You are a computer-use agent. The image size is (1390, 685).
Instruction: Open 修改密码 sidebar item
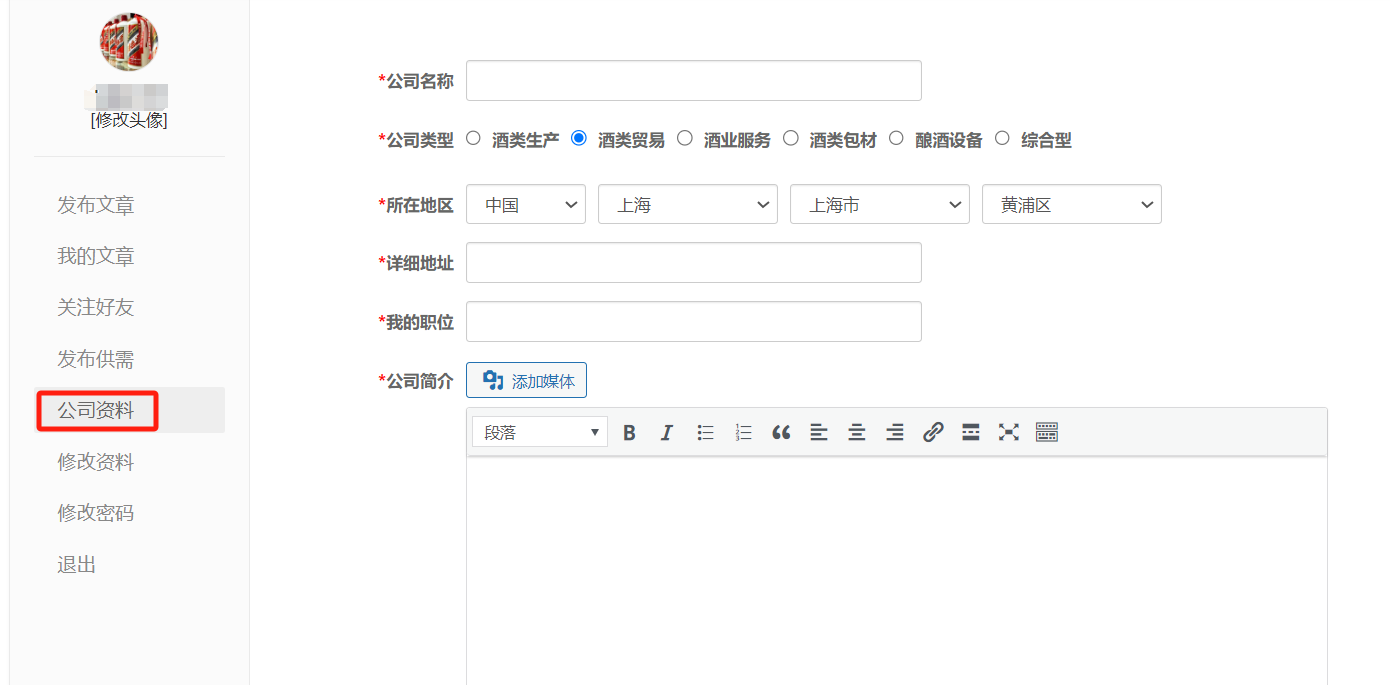(x=96, y=513)
